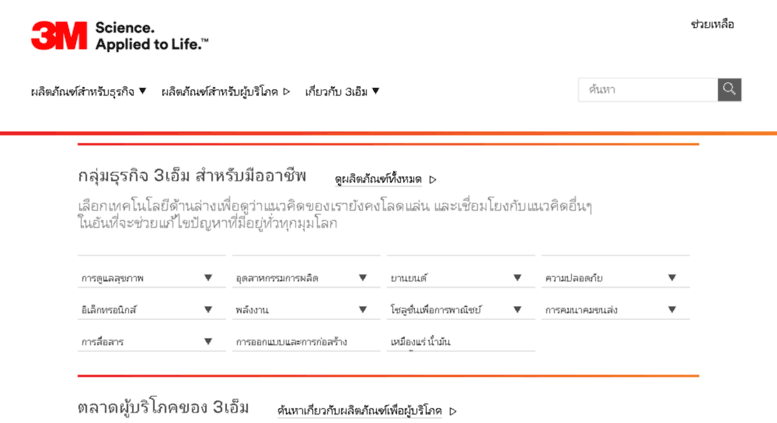Image resolution: width=777 pixels, height=423 pixels.
Task: Click arrow icon beside ค้นหาเกี่ยวกับผลิตภัณฑ์เพื่อผู้บริโภค
Action: click(452, 411)
